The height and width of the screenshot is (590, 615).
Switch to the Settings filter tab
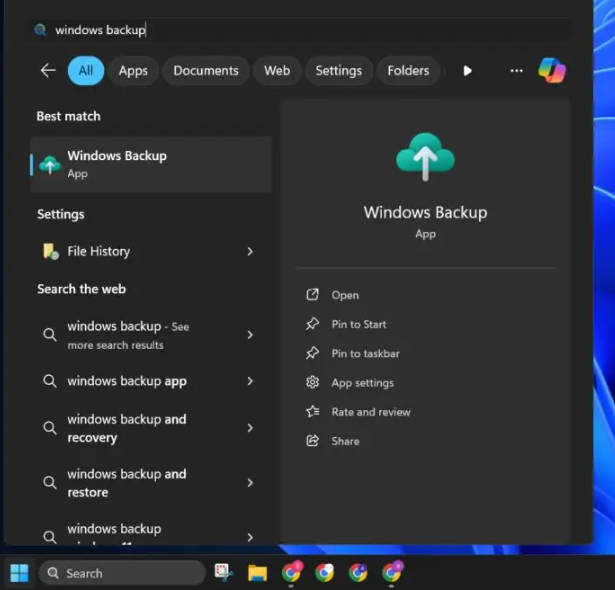(x=338, y=71)
